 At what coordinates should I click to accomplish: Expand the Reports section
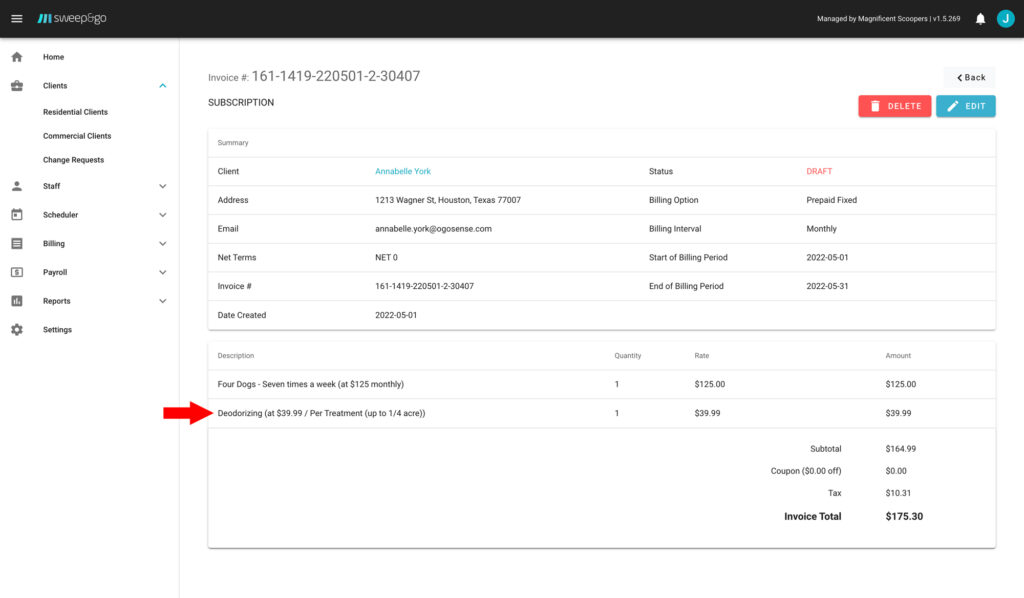coord(162,301)
